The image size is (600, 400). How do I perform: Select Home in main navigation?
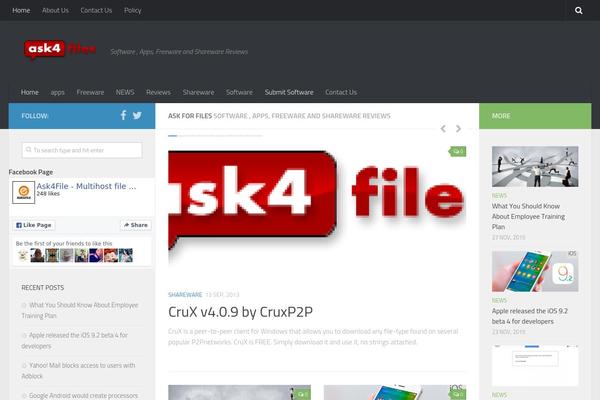(29, 92)
